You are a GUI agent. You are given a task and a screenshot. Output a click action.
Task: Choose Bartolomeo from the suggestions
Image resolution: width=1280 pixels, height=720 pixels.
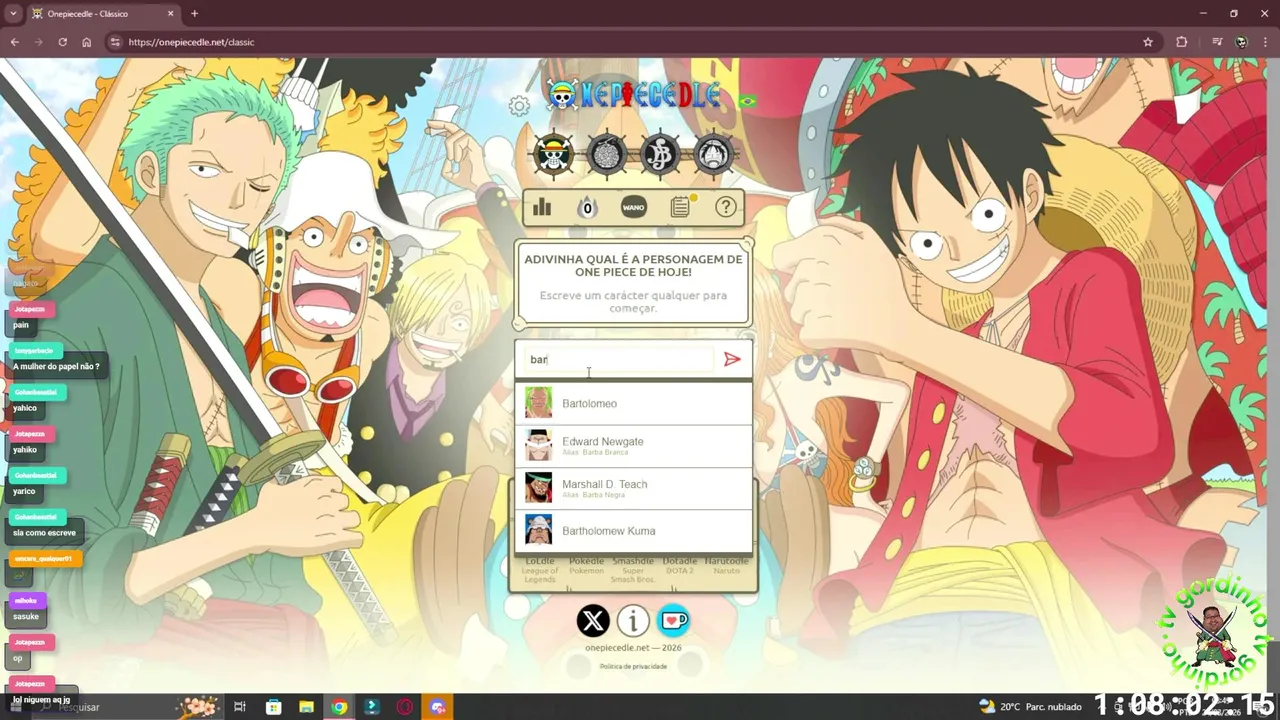633,403
